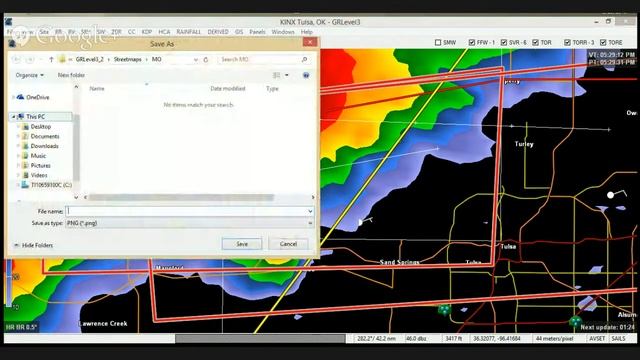Select the Desktop folder icon

[26, 127]
